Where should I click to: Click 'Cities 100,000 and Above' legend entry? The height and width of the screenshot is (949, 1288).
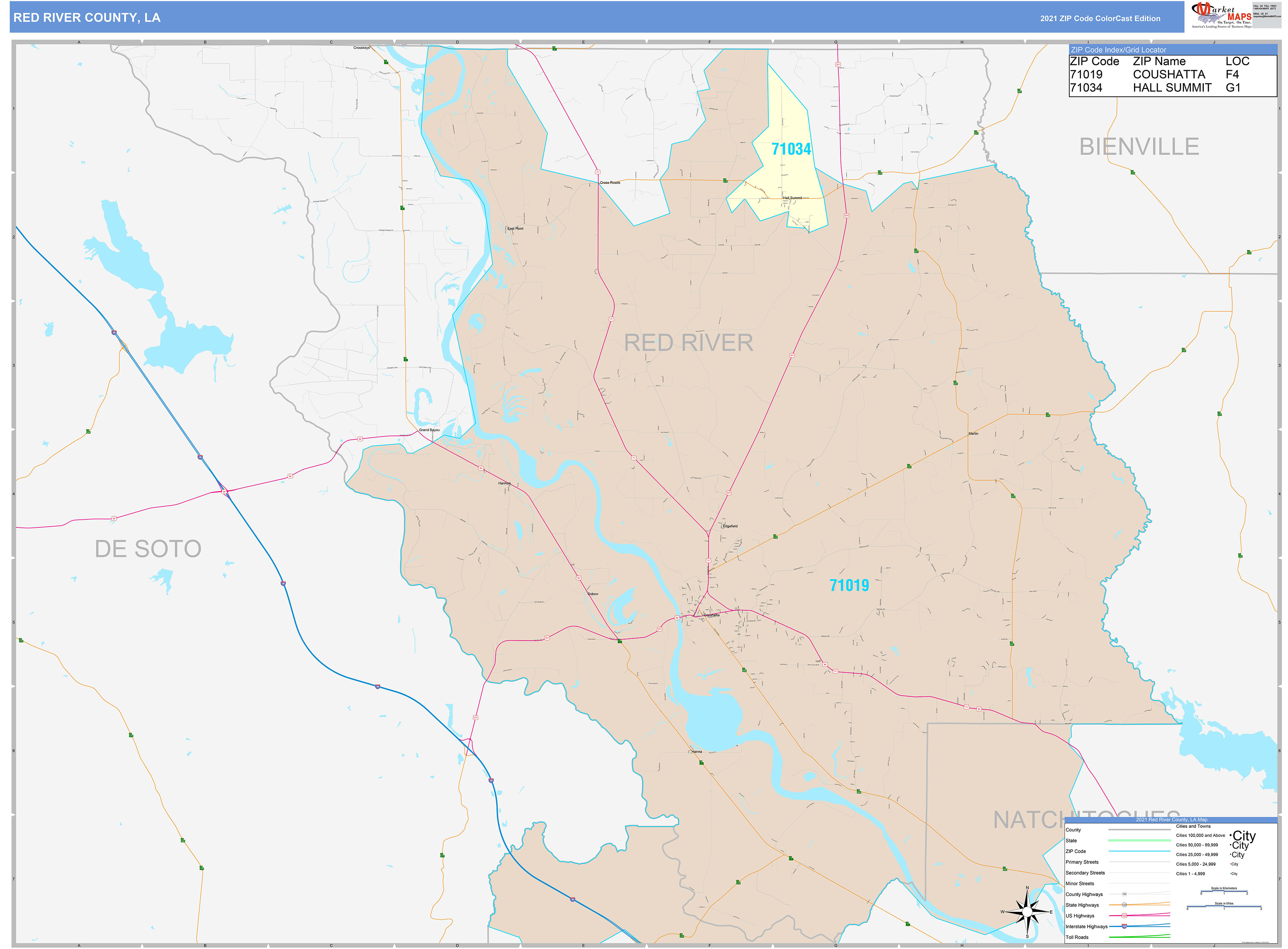(x=1200, y=836)
